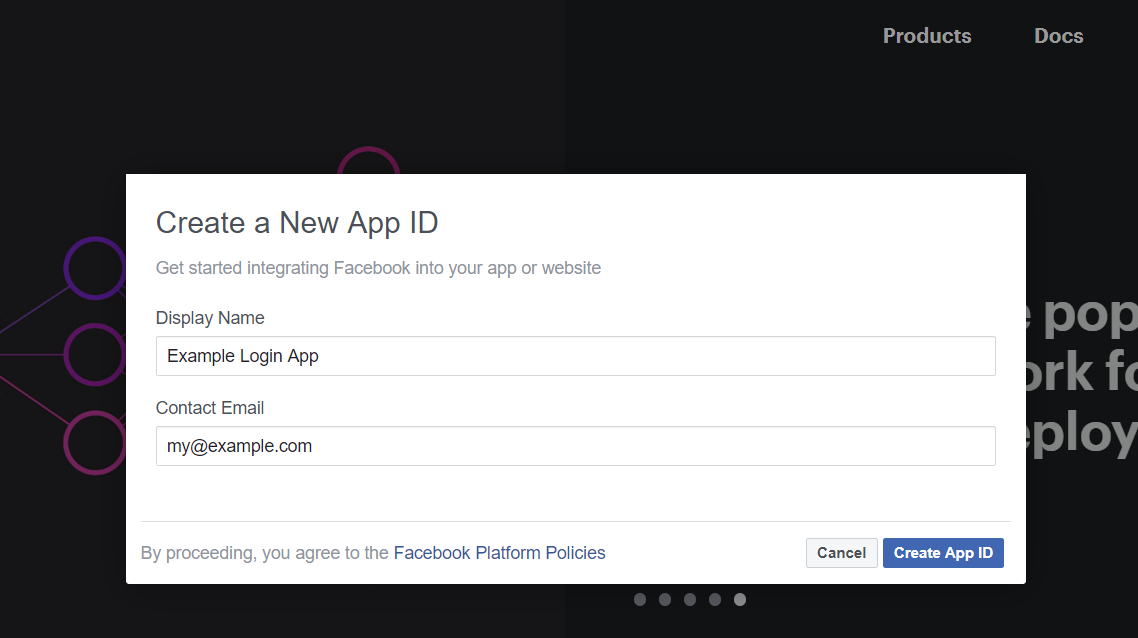
Task: Click the 'Contact Email' label
Action: point(210,408)
